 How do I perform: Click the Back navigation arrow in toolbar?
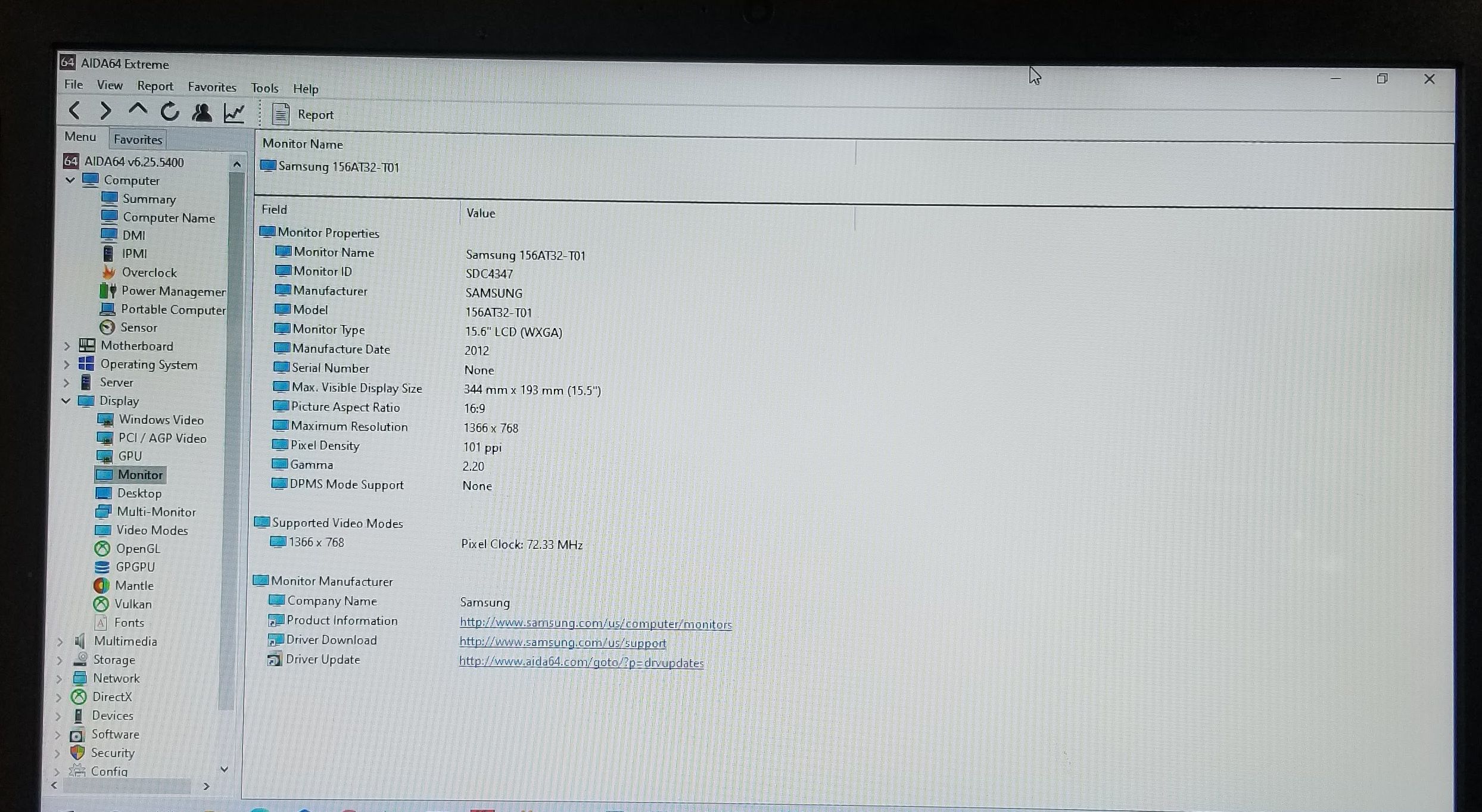coord(75,111)
